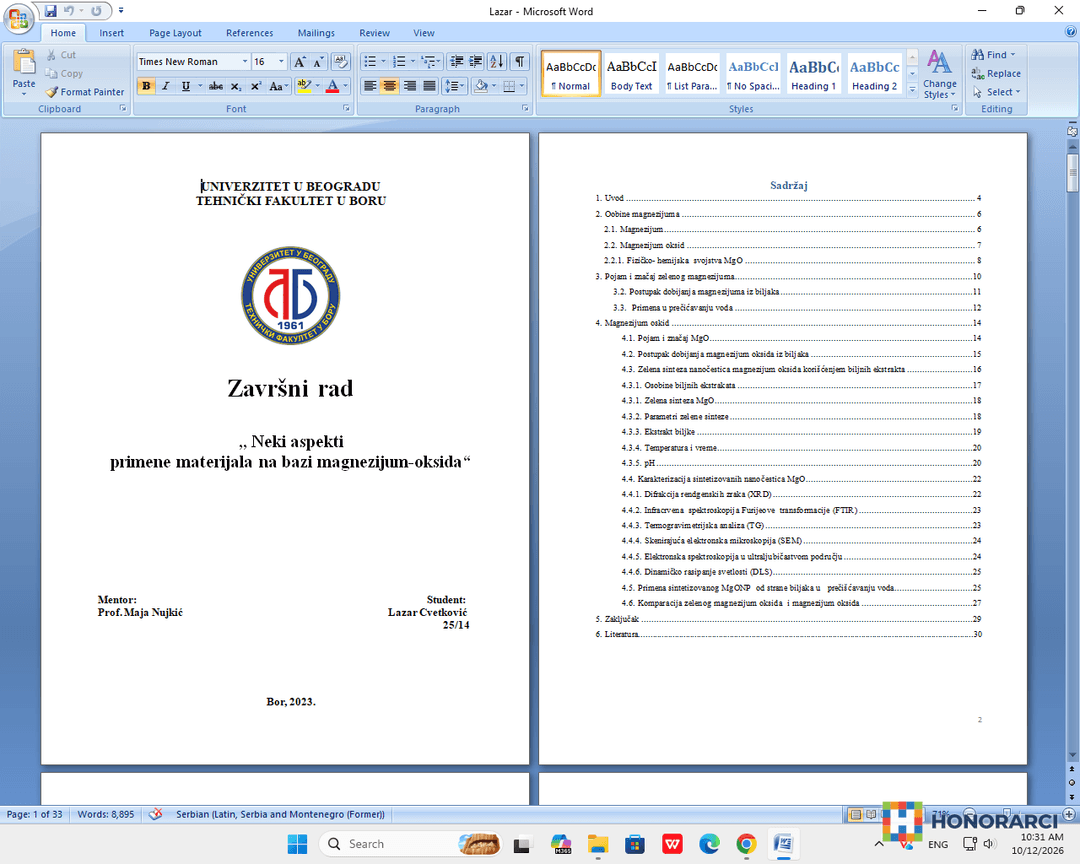Viewport: 1080px width, 864px height.
Task: Click Words: 8,895 in status bar
Action: 106,814
